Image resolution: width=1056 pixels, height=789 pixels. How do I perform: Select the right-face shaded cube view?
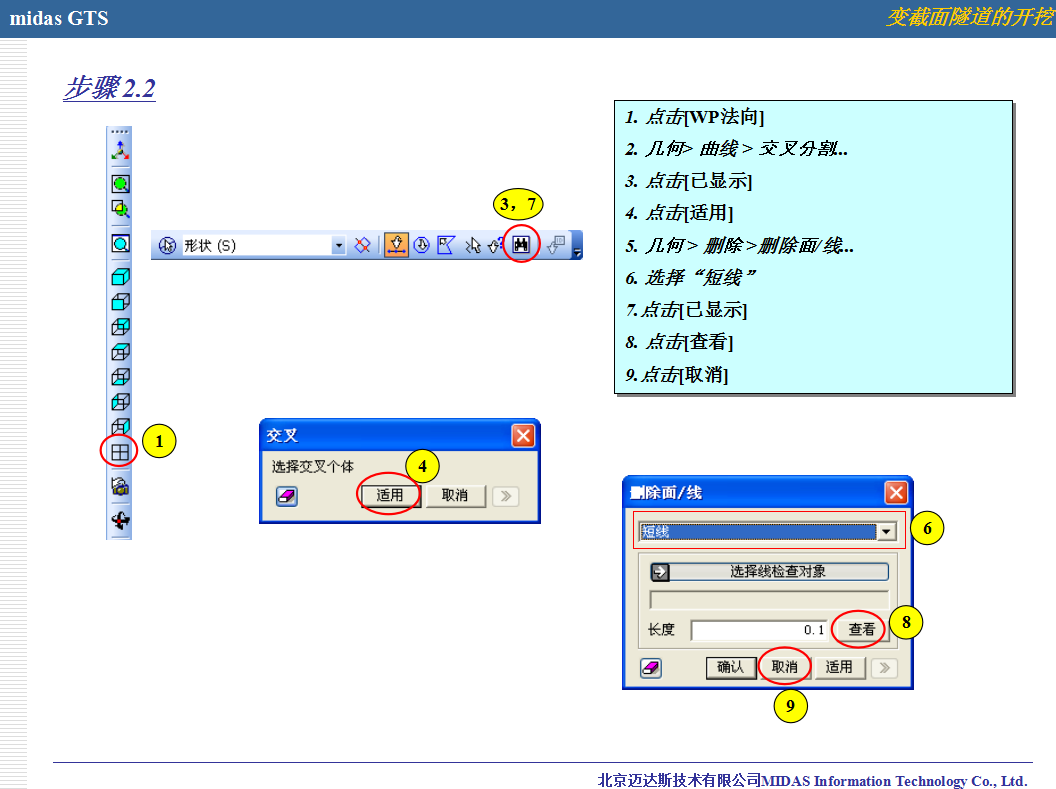[121, 425]
